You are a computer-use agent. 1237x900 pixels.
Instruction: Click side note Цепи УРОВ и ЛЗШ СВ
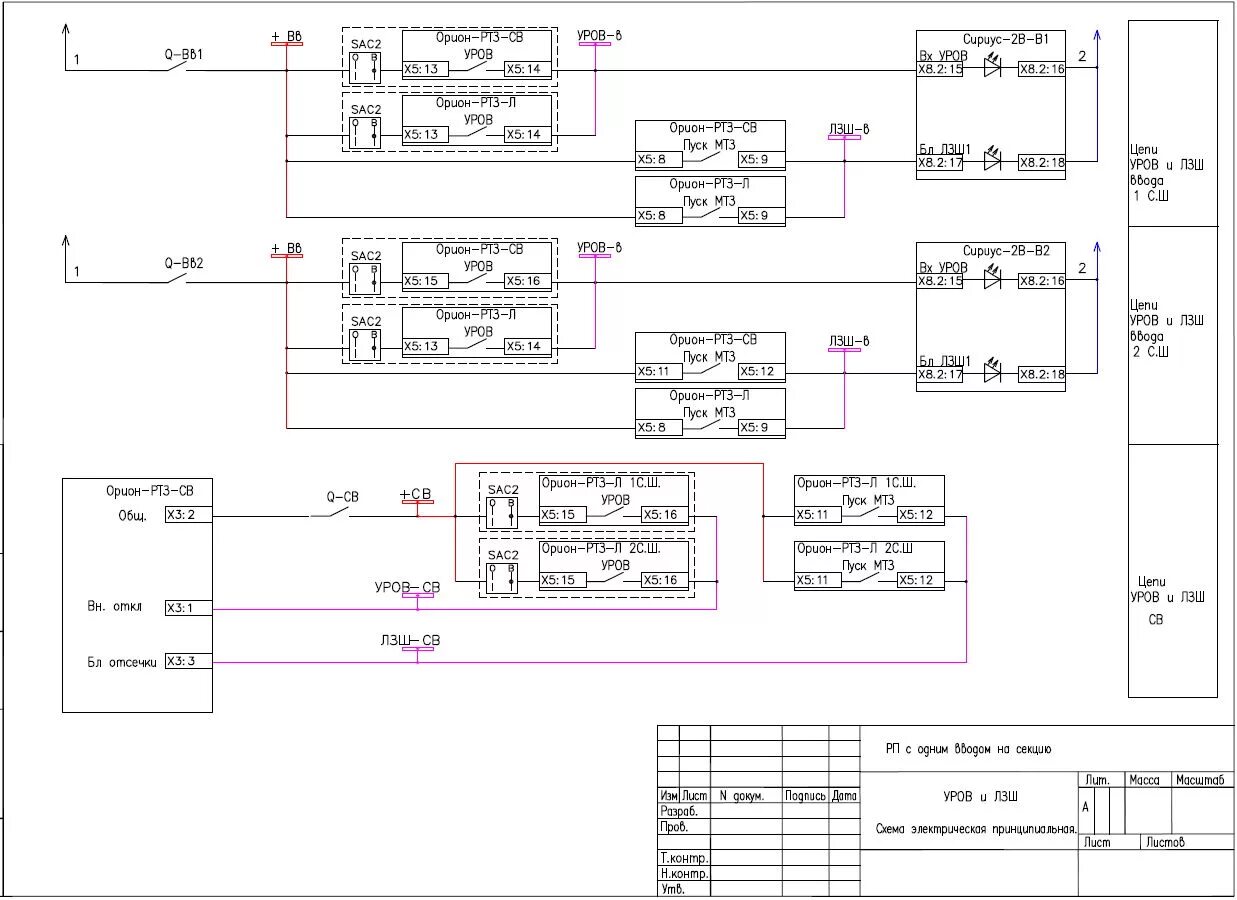click(x=1167, y=600)
